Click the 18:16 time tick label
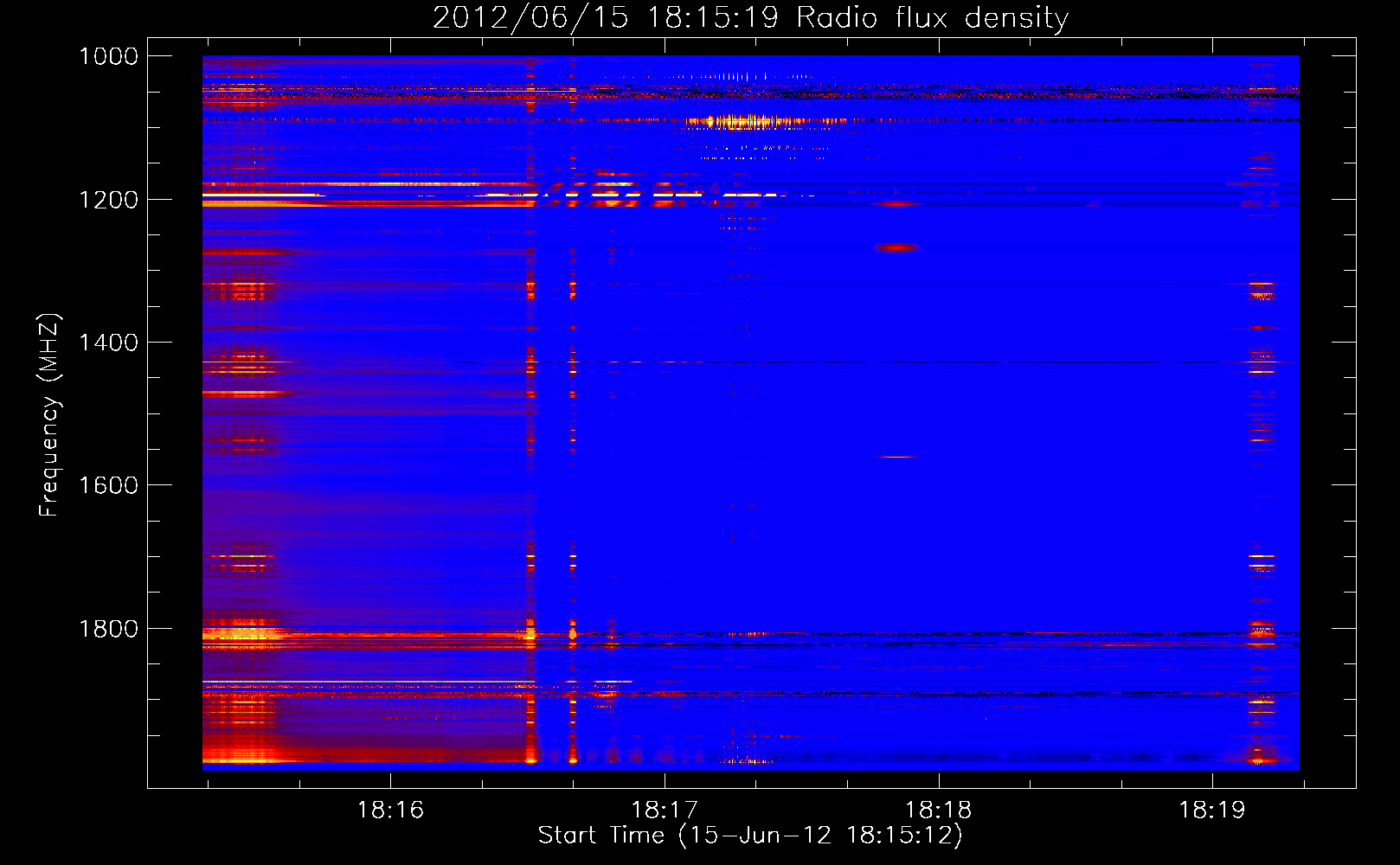The image size is (1400, 865). click(x=391, y=810)
